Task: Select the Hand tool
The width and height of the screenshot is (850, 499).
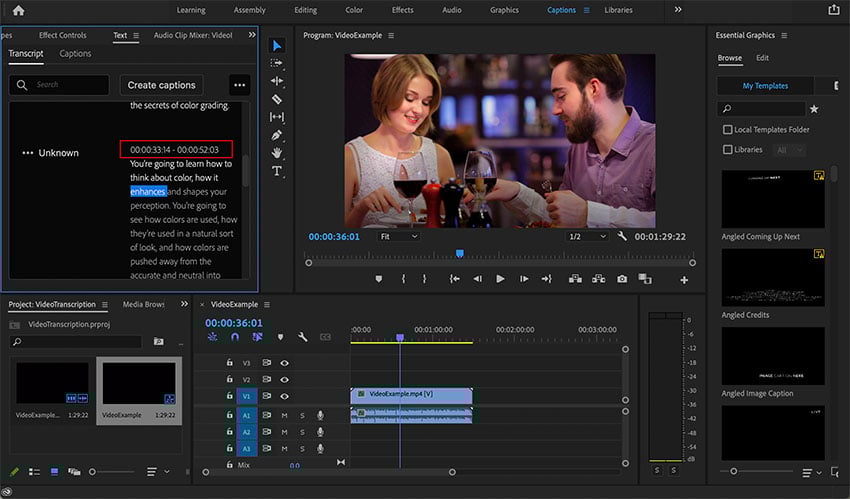Action: [277, 153]
